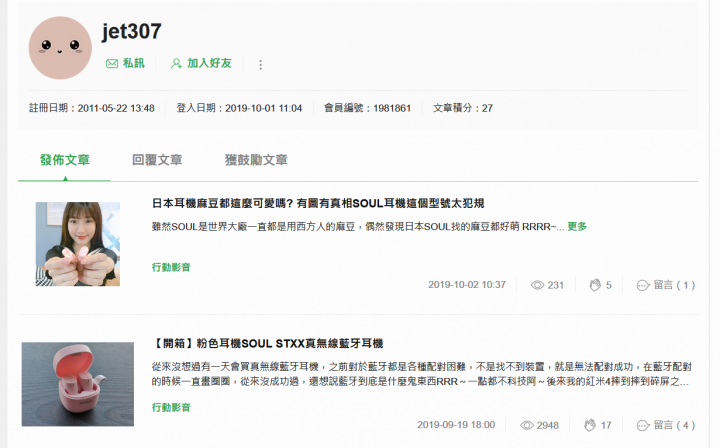This screenshot has height=448, width=720.
Task: Click the envelope icon next to 私訊
Action: (x=112, y=63)
